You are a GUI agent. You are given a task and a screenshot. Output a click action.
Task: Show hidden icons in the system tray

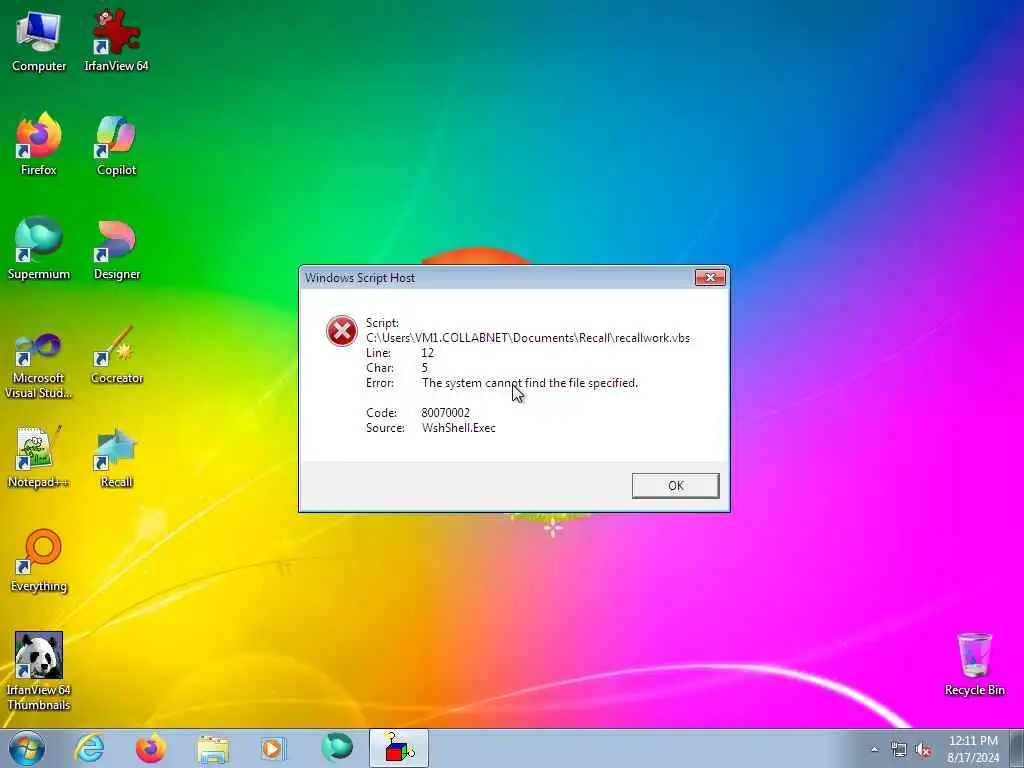[x=874, y=749]
